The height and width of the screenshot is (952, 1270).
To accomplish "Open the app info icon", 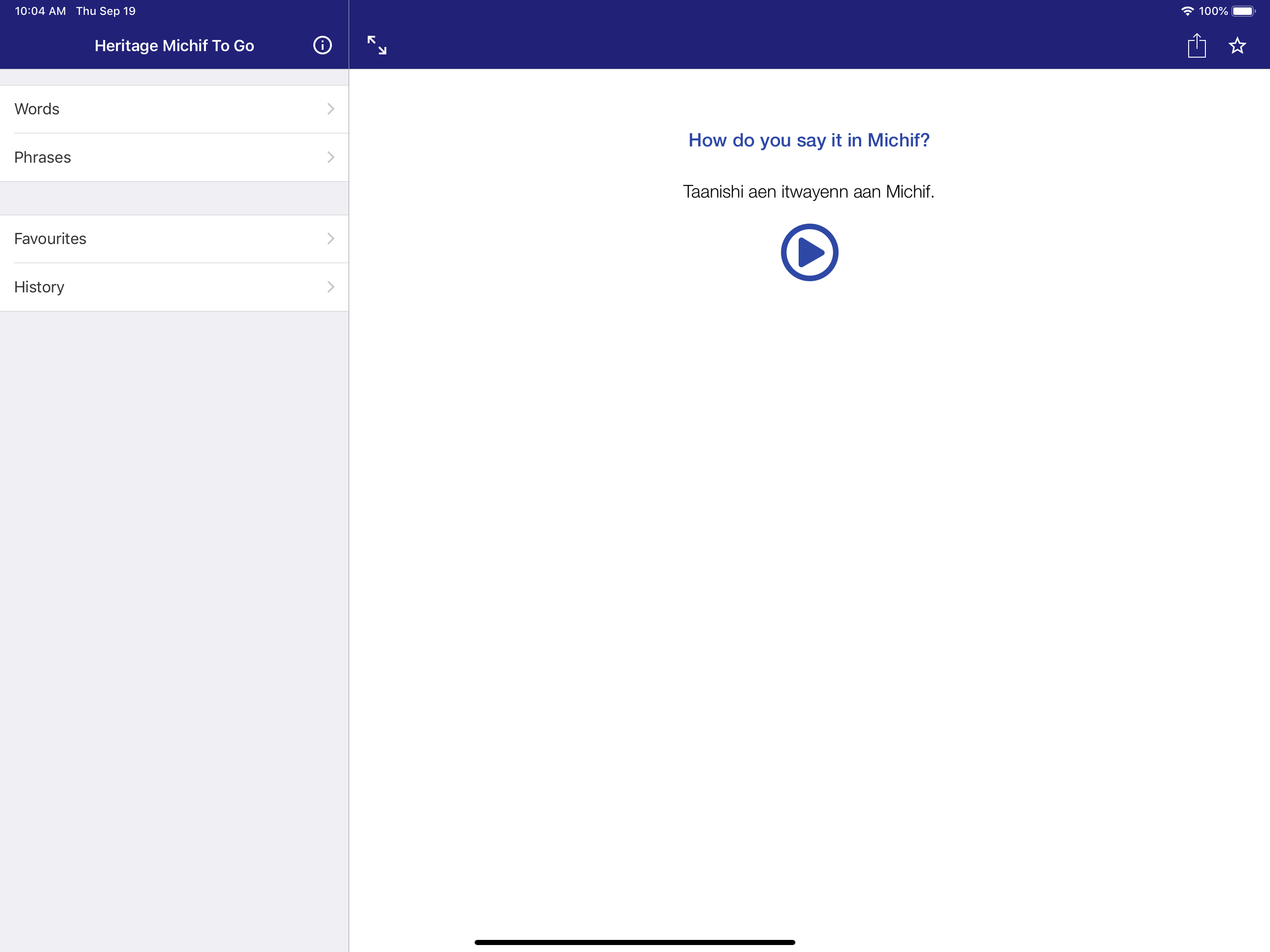I will [x=322, y=46].
